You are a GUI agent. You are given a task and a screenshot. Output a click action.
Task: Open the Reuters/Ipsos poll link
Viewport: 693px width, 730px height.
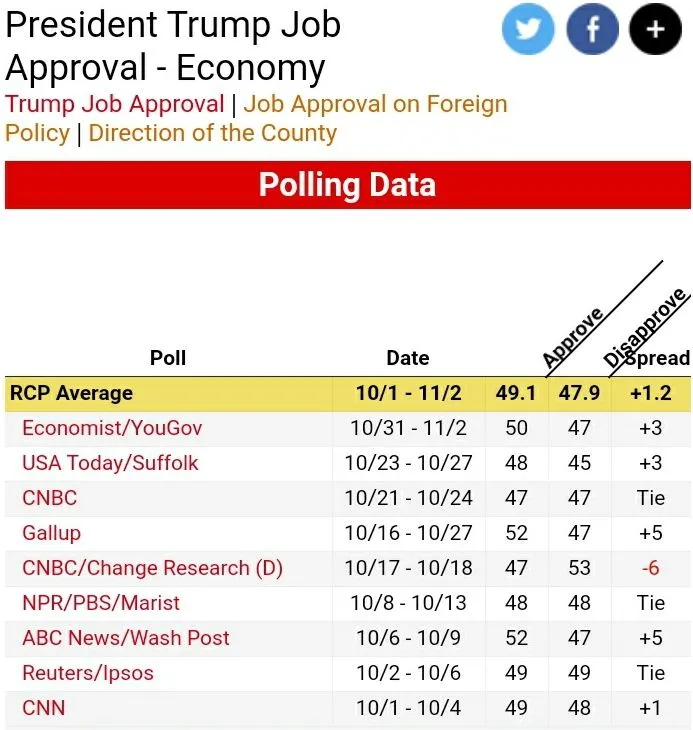click(88, 673)
